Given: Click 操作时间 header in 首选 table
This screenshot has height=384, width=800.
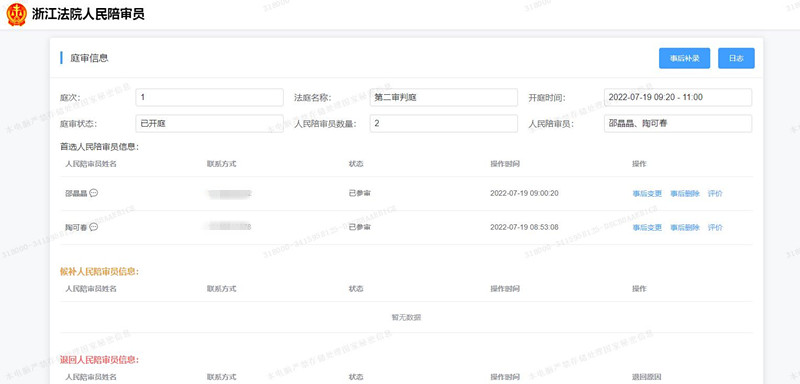Looking at the screenshot, I should [505, 164].
